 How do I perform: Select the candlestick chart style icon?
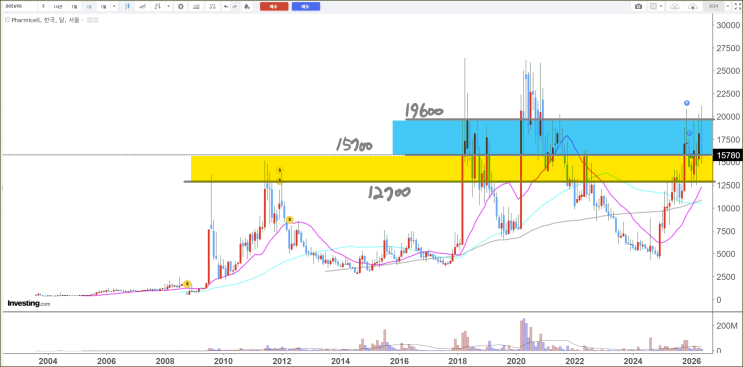click(127, 6)
